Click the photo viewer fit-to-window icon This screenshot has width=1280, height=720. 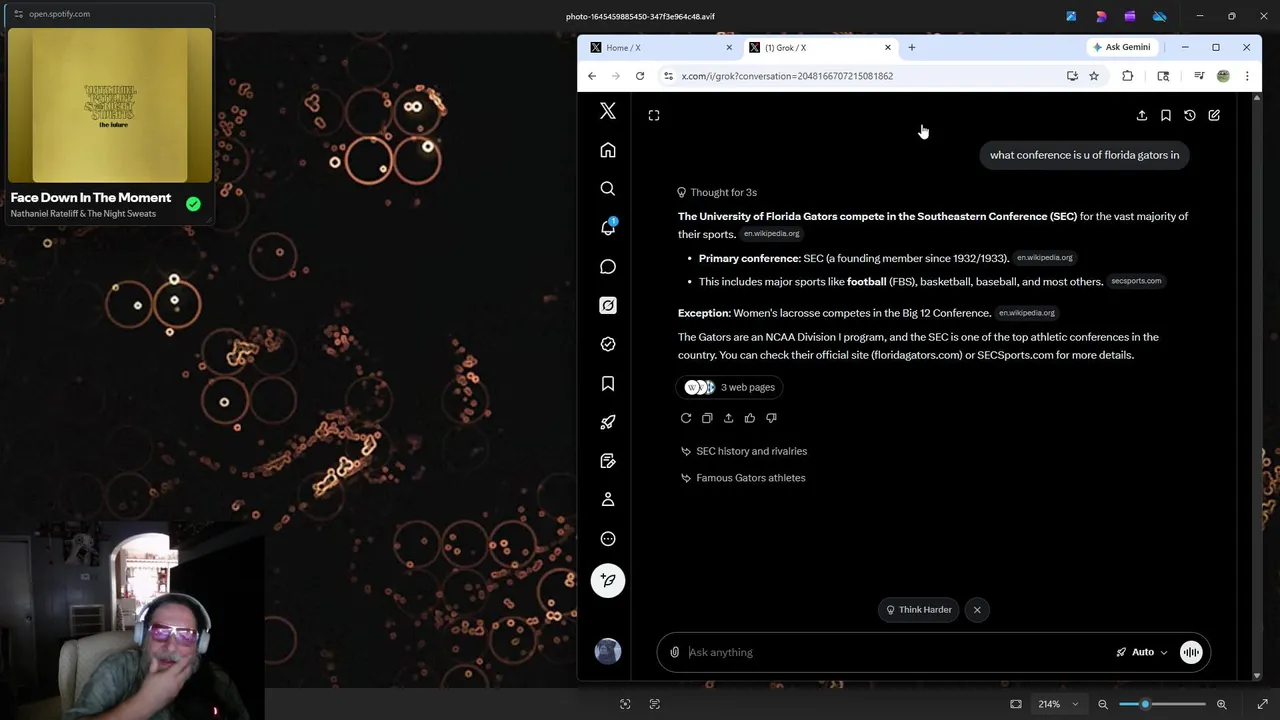pyautogui.click(x=1016, y=704)
